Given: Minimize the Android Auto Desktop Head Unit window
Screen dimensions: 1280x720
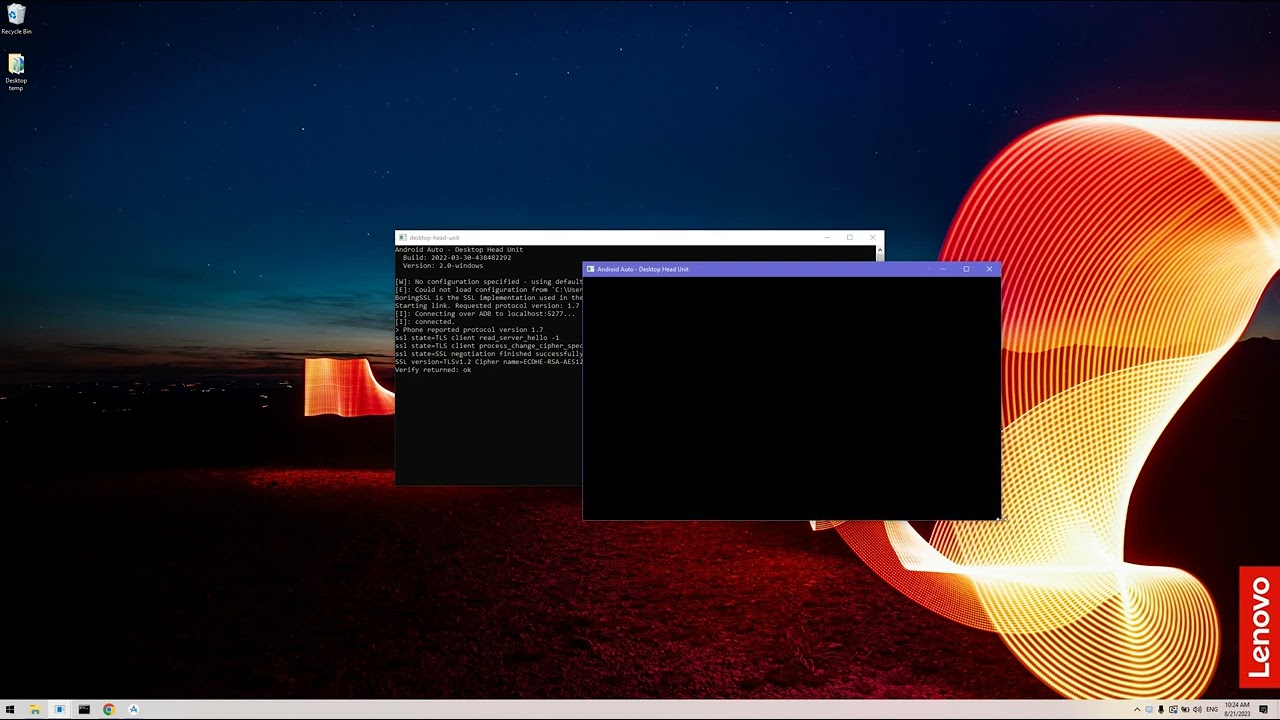Looking at the screenshot, I should [943, 269].
